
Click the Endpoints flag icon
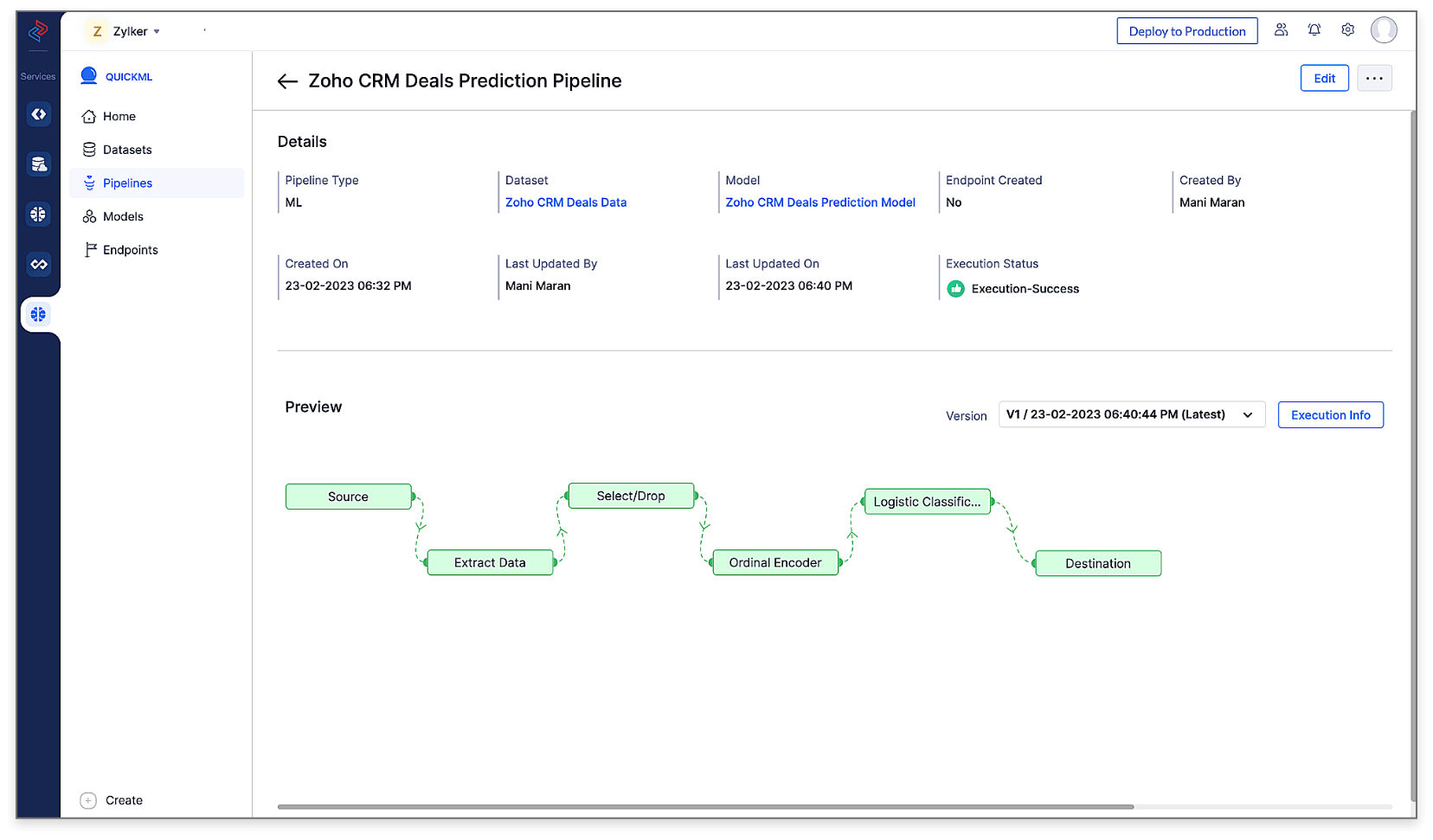click(x=89, y=250)
